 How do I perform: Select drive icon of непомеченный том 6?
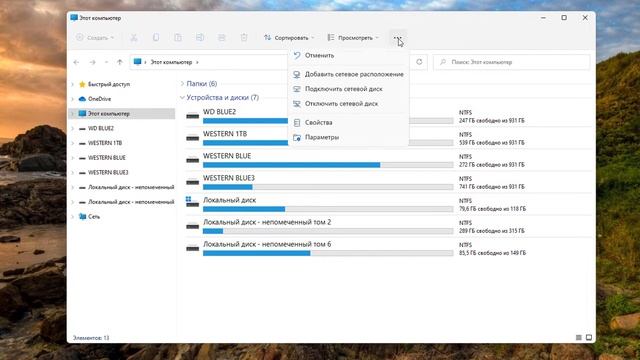click(193, 249)
